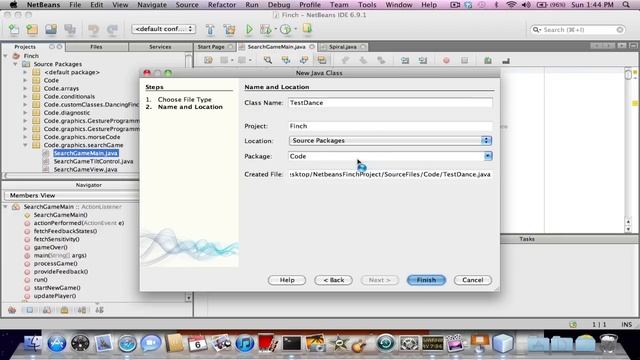Image resolution: width=640 pixels, height=360 pixels.
Task: Open the Package combo box arrow
Action: click(x=488, y=156)
